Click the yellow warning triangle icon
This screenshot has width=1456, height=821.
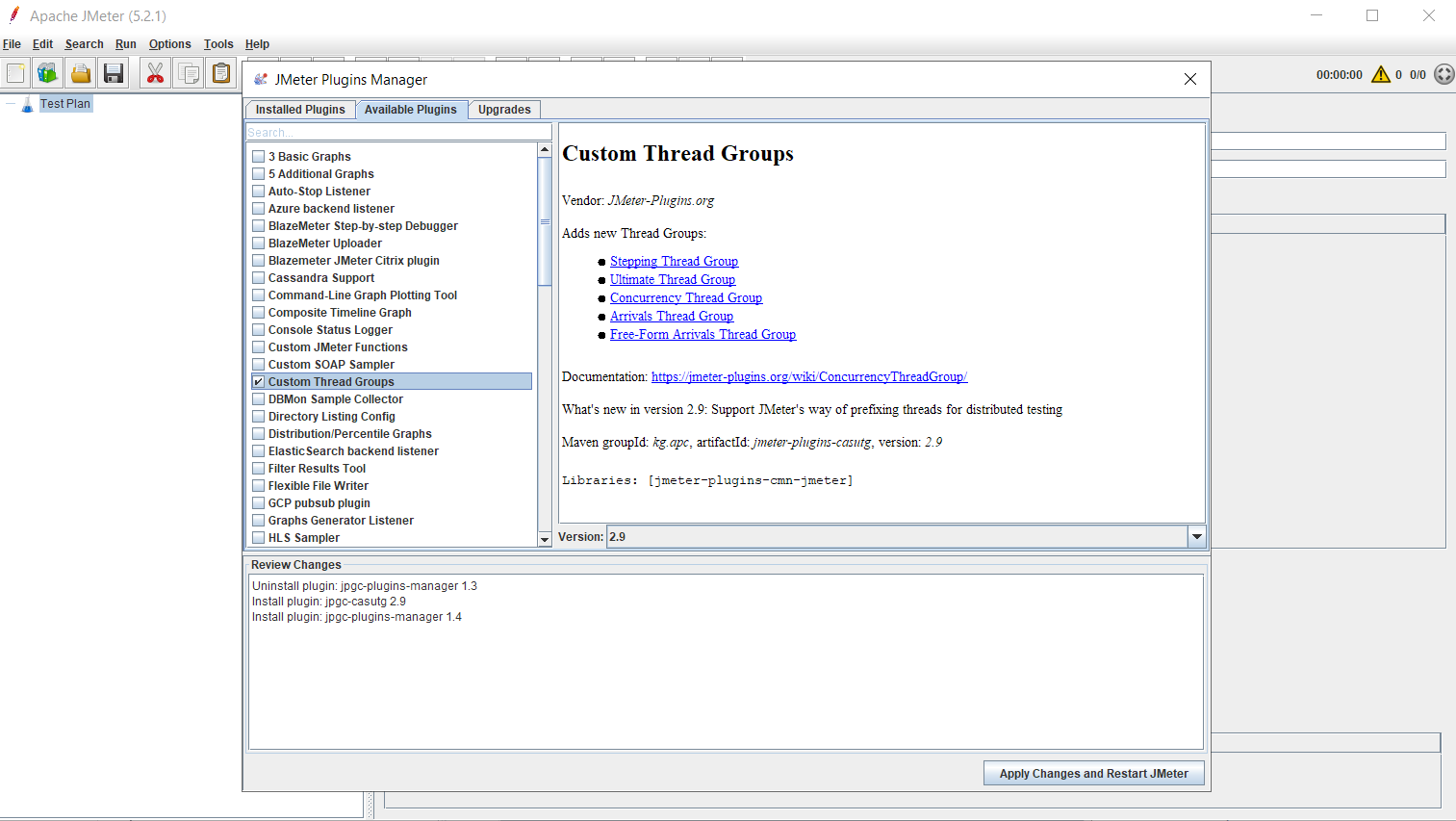pyautogui.click(x=1381, y=74)
